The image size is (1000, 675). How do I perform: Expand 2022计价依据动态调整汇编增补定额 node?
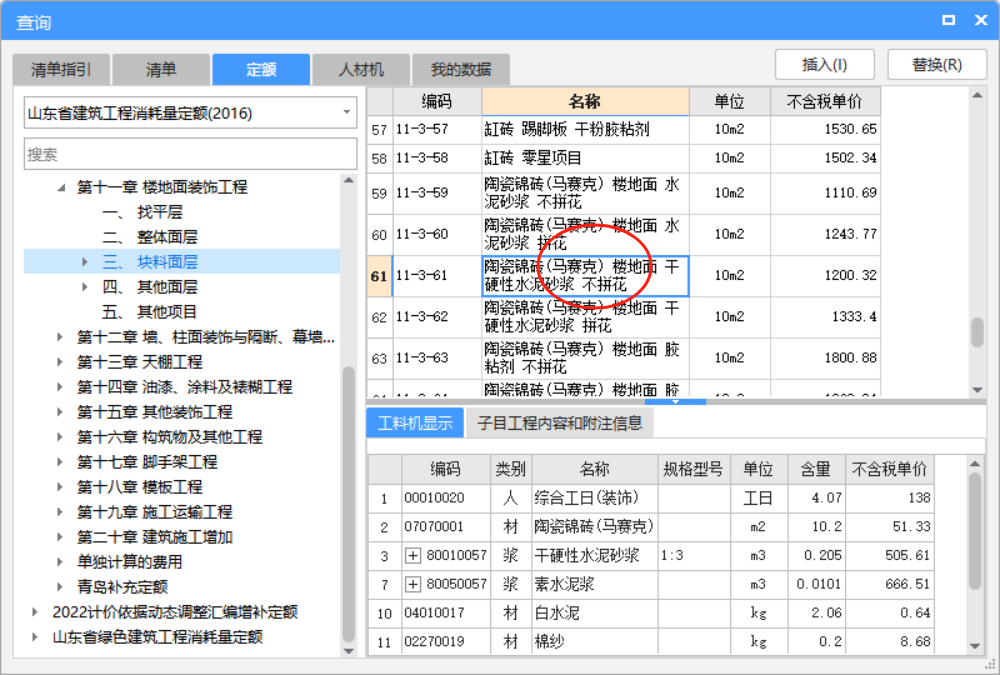click(34, 612)
